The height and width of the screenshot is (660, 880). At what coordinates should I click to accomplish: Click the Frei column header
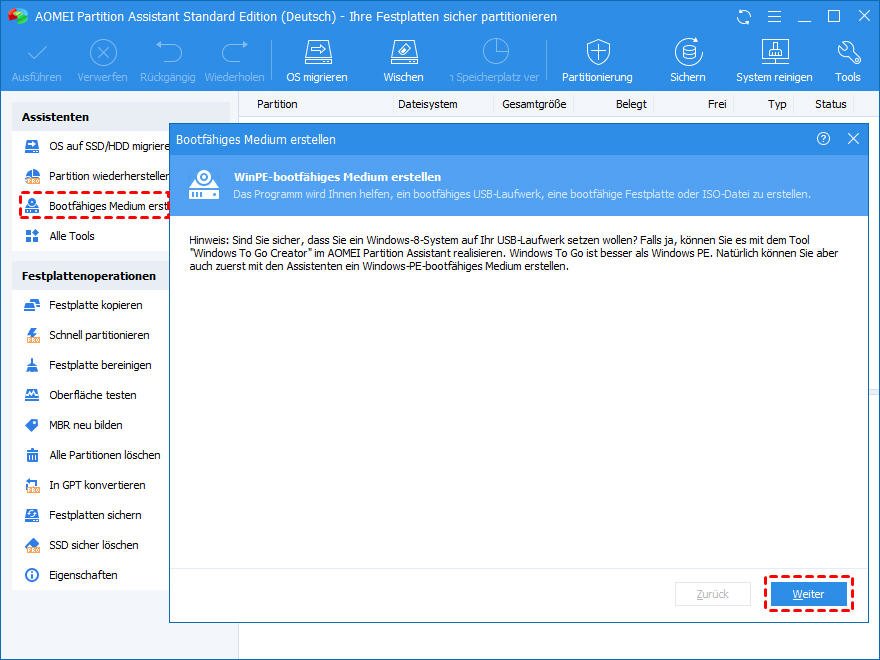[717, 104]
